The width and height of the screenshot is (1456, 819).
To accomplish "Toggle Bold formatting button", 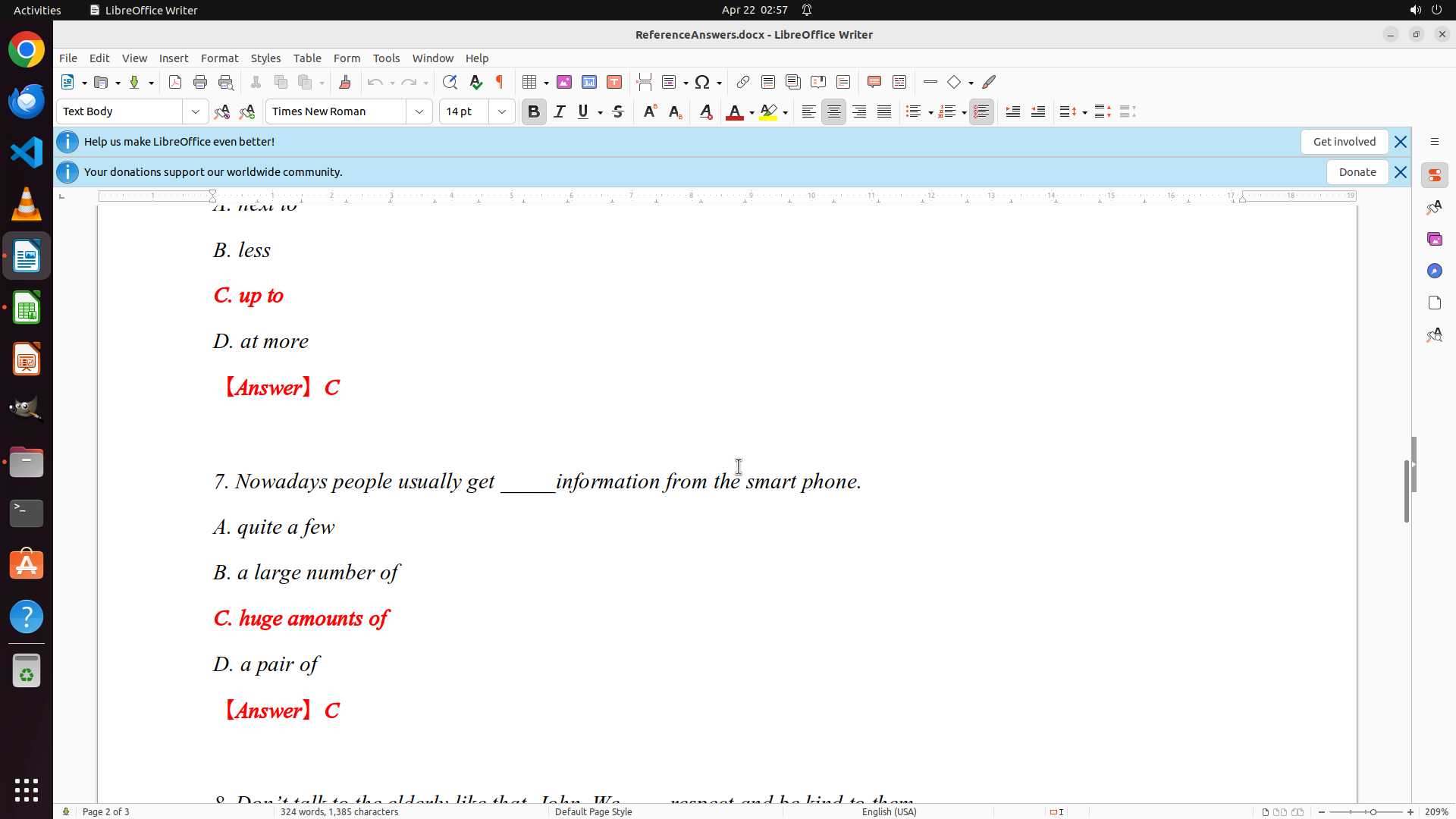I will point(534,111).
